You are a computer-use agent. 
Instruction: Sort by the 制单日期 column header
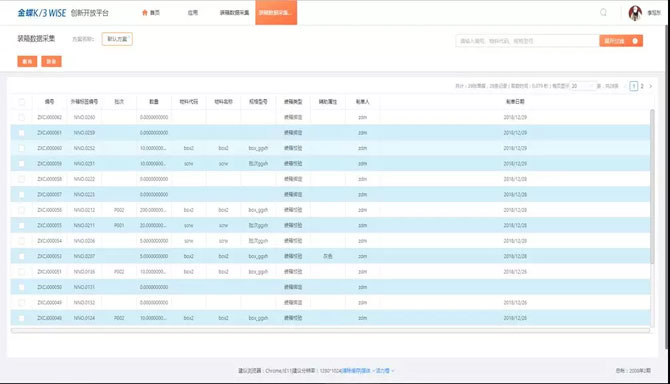515,102
